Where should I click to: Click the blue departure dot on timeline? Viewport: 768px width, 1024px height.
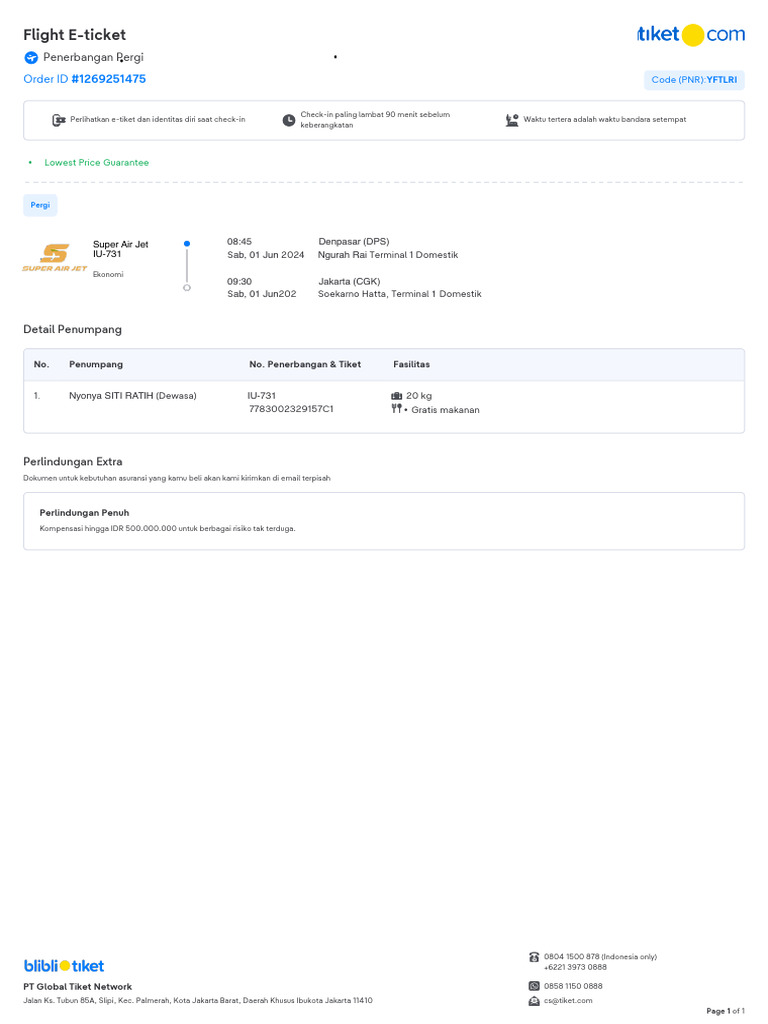[x=187, y=243]
